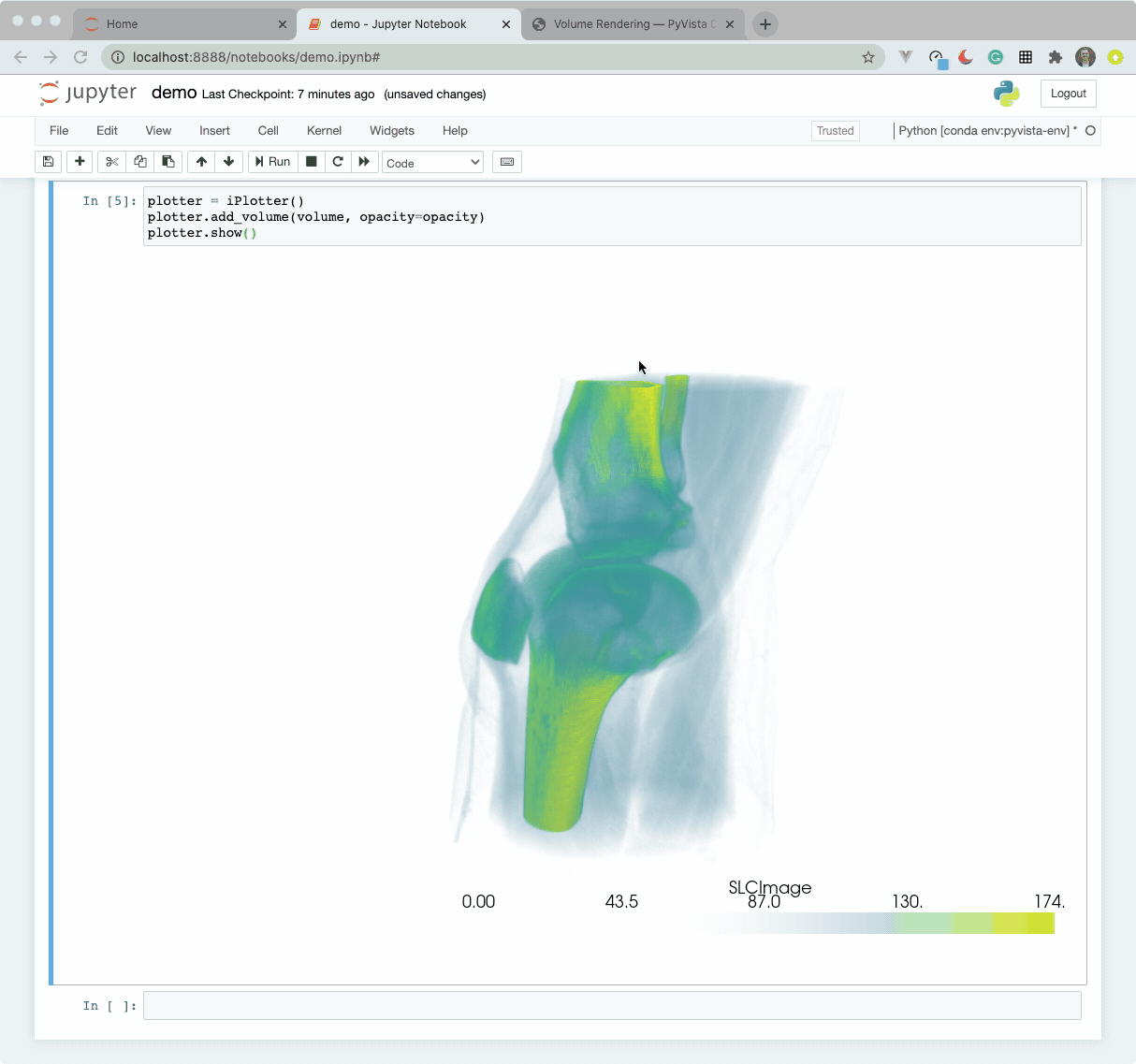Click the crescent moon extension icon
This screenshot has height=1064, width=1136.
pos(966,57)
